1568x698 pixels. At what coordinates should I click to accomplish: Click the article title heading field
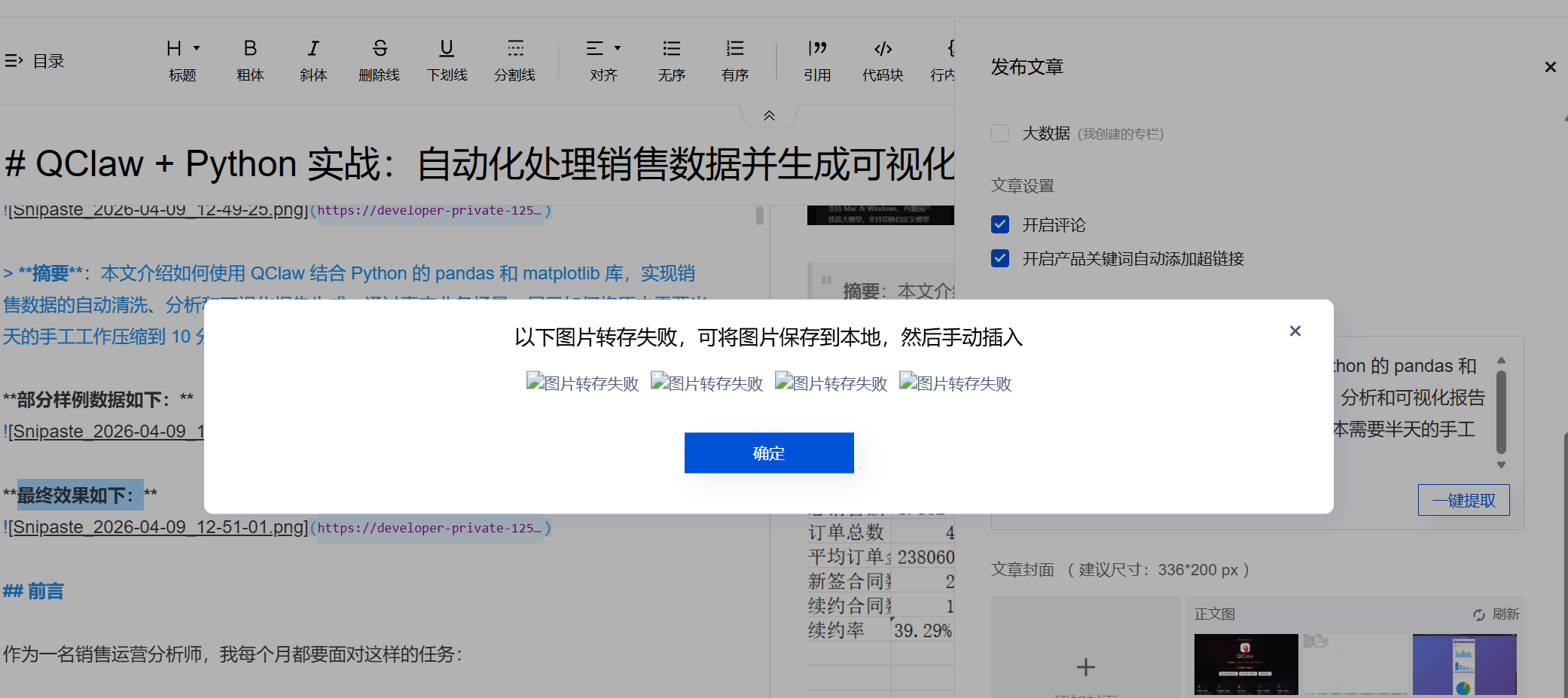point(477,163)
